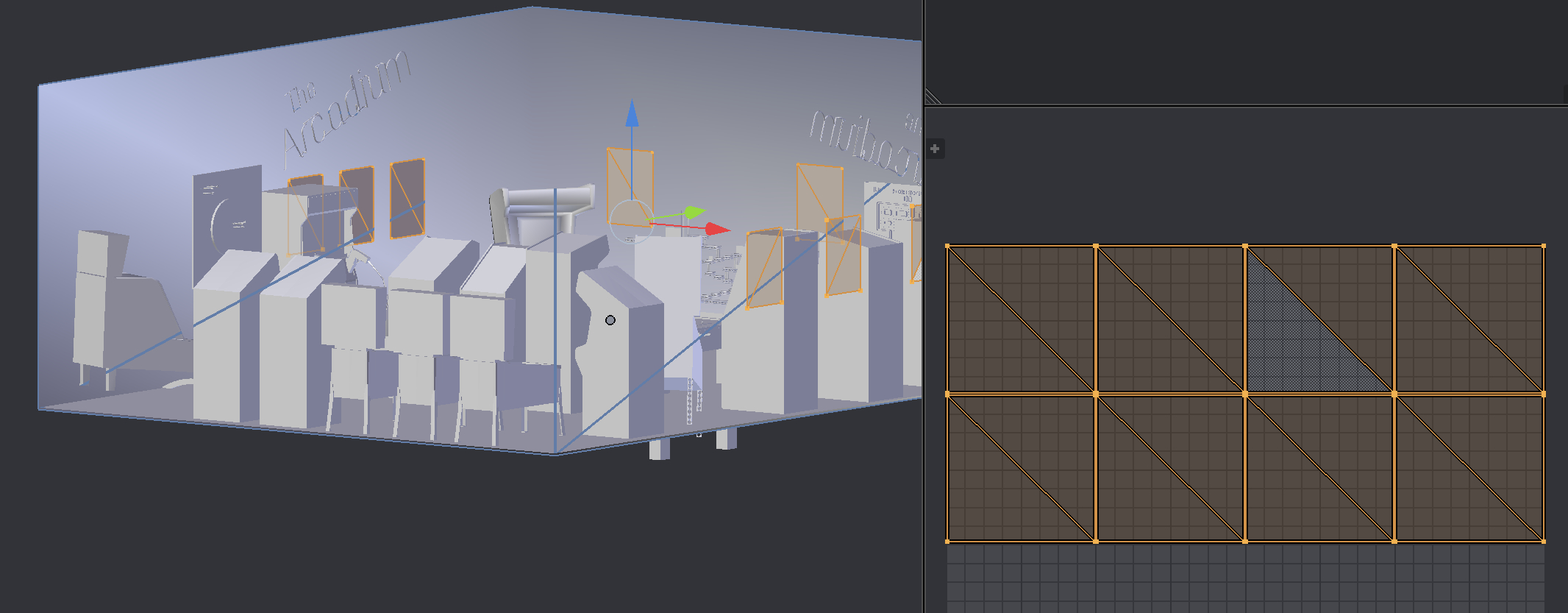Click the top-right corner vertex of the UV grid
Viewport: 1568px width, 613px height.
click(1543, 246)
